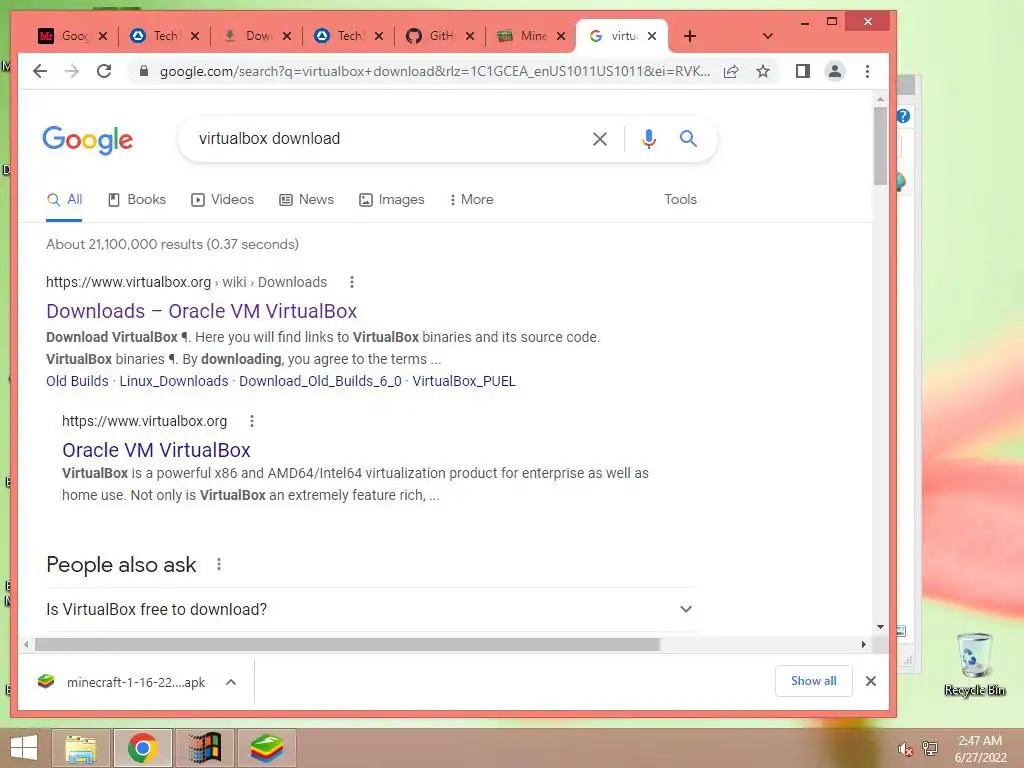Open the Oracle VM VirtualBox result

coord(156,450)
